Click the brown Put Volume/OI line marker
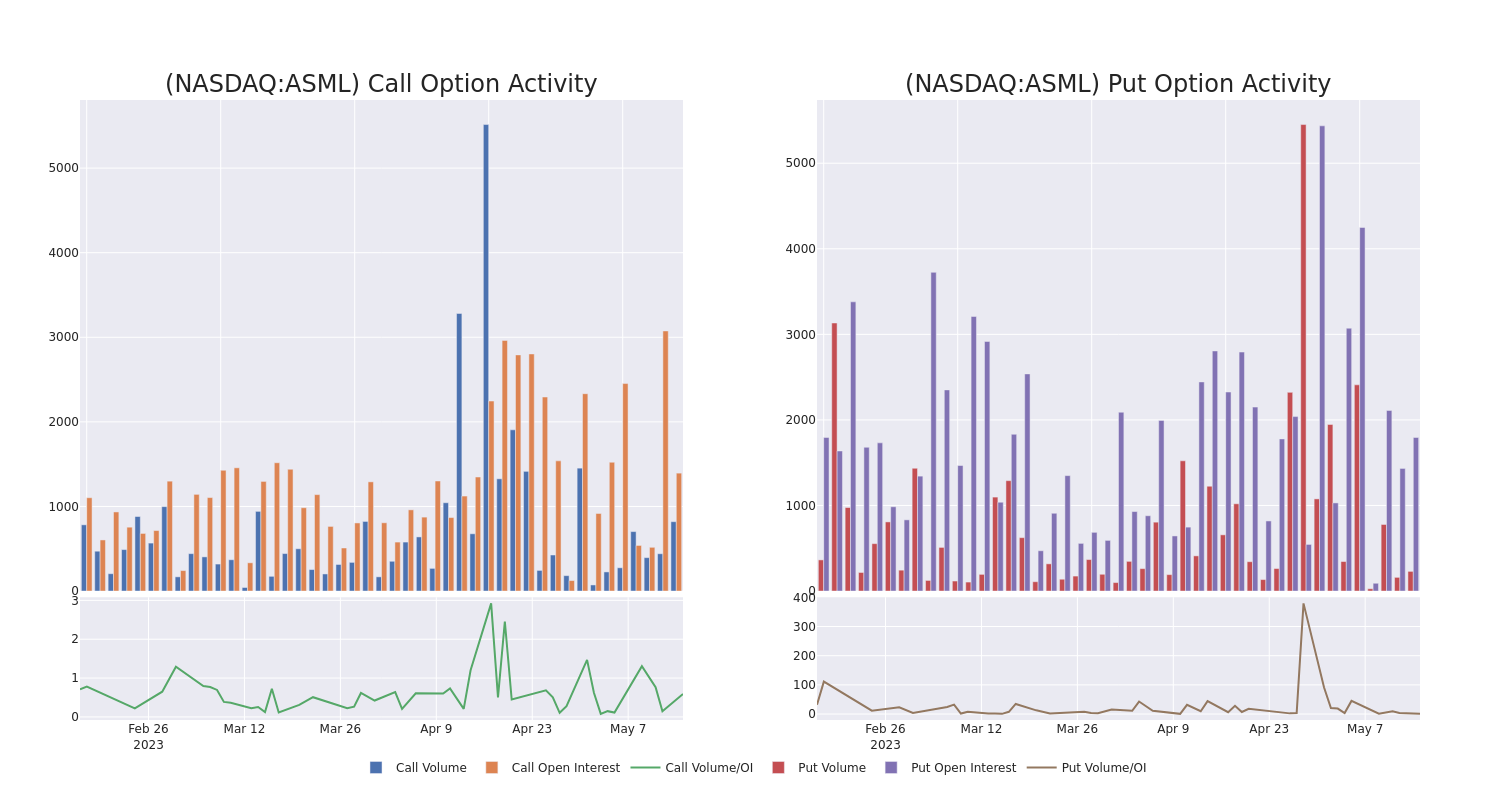1500x800 pixels. pos(1041,768)
